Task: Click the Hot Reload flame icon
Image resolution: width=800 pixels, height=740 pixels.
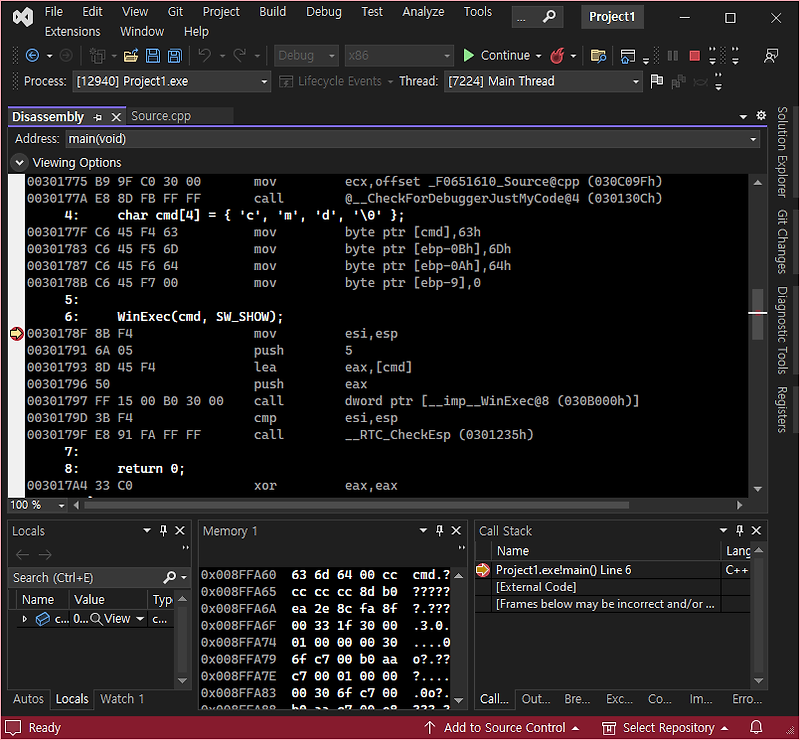Action: coord(557,56)
